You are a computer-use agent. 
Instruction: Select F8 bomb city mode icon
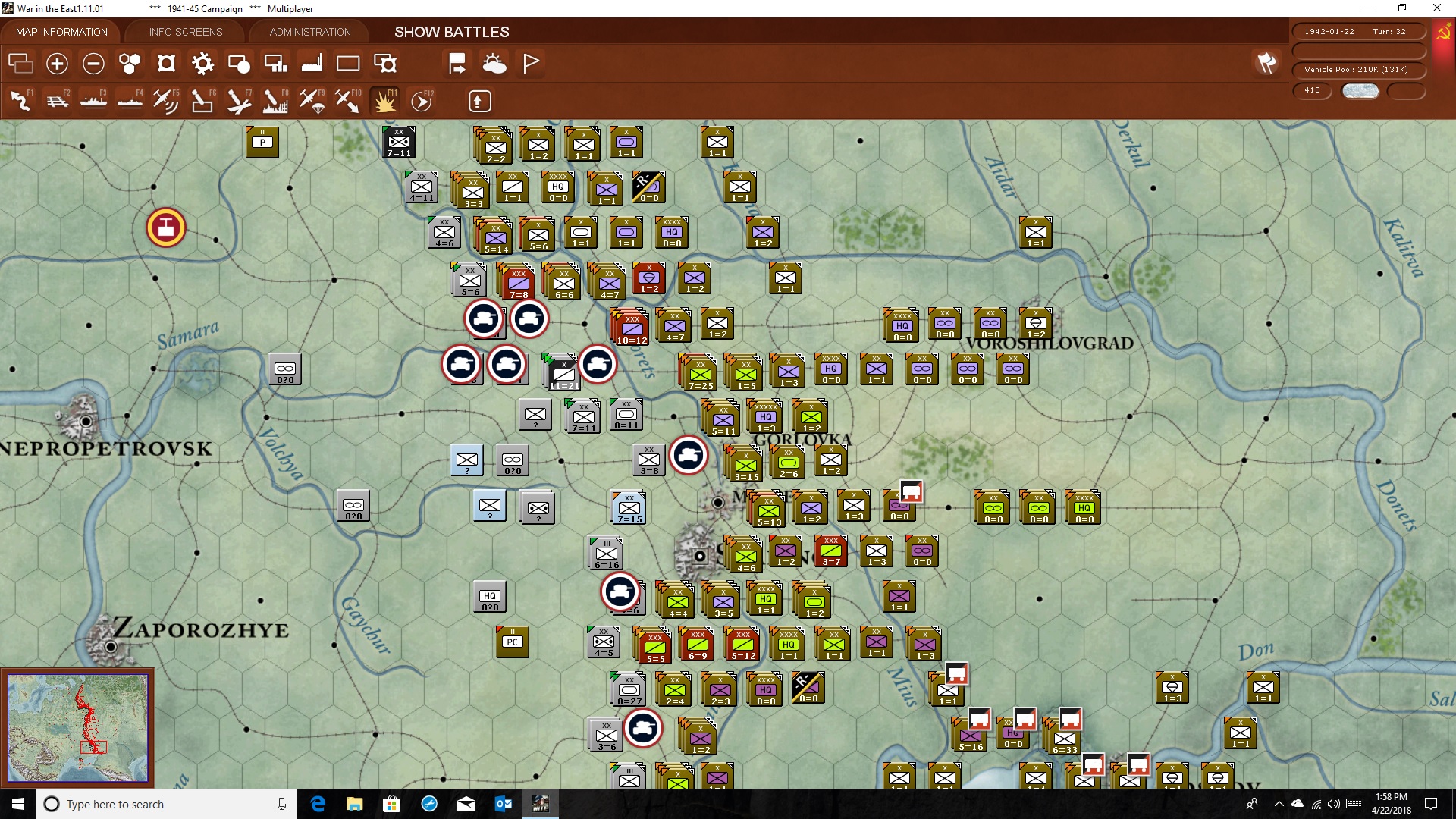click(x=275, y=100)
